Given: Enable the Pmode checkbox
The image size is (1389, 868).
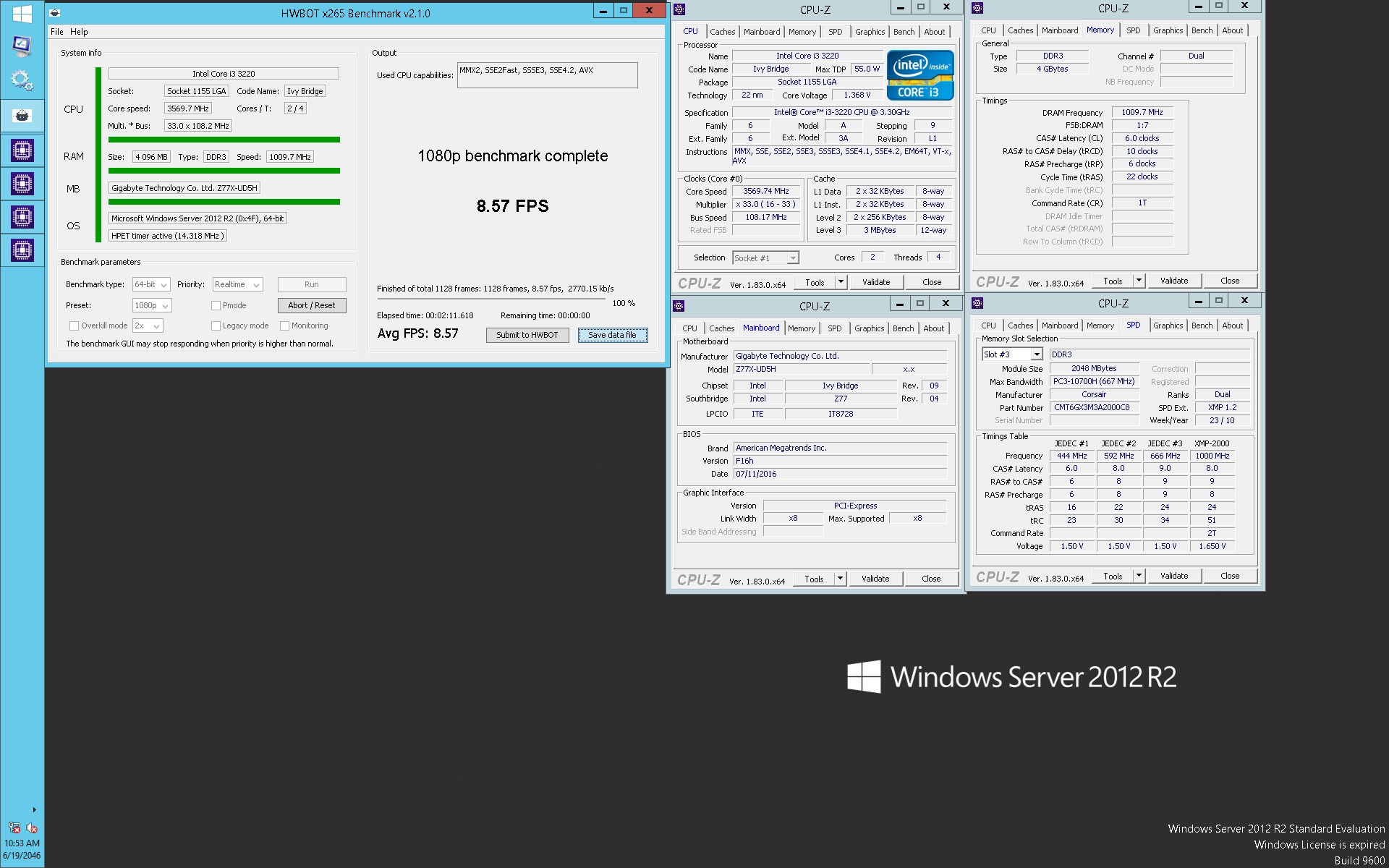Looking at the screenshot, I should (x=216, y=305).
